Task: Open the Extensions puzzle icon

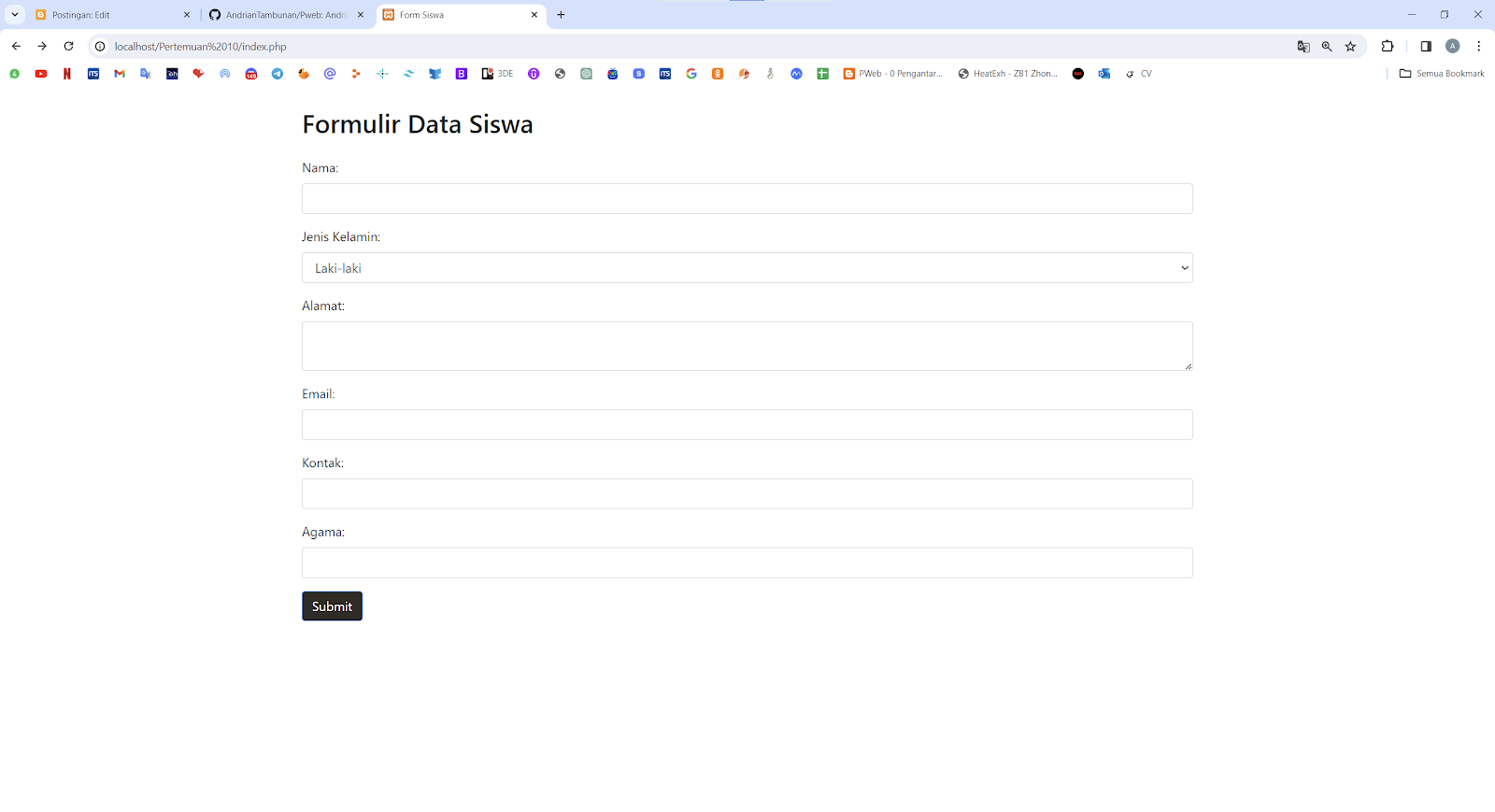Action: [1388, 47]
